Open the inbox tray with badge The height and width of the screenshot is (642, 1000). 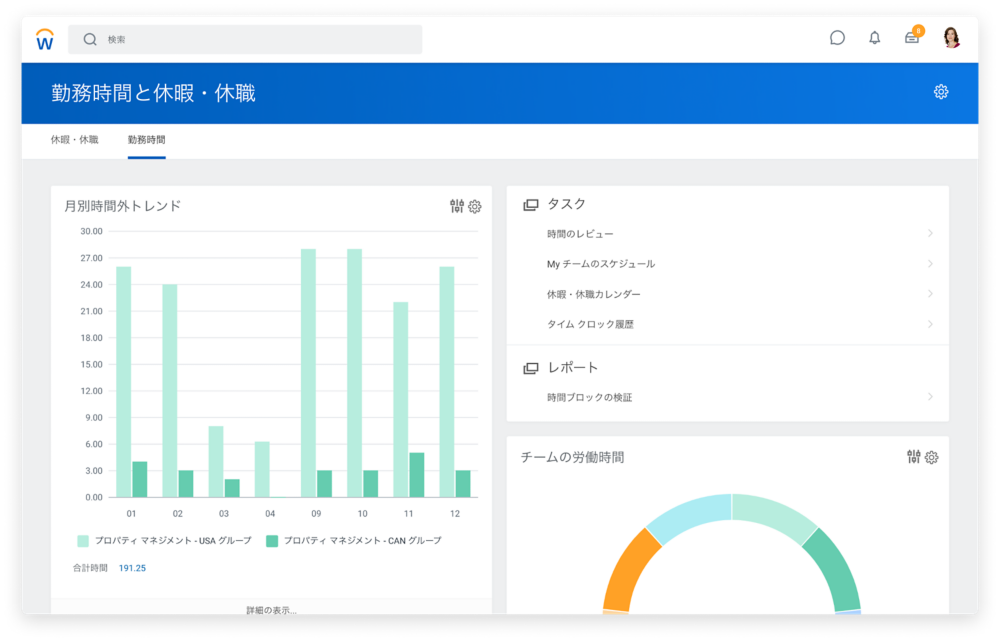coord(912,38)
